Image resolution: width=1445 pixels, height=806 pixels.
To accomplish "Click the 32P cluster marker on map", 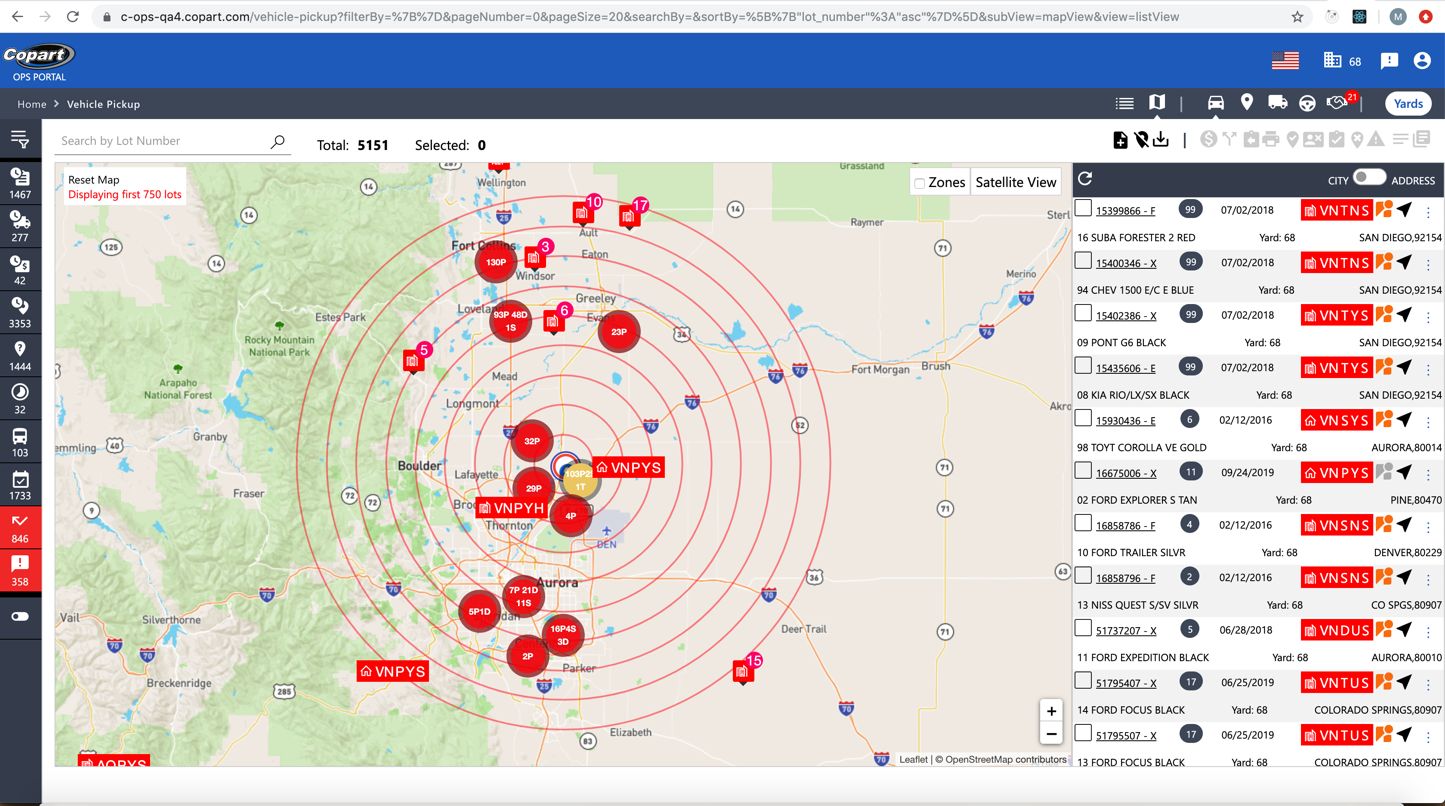I will pyautogui.click(x=532, y=440).
